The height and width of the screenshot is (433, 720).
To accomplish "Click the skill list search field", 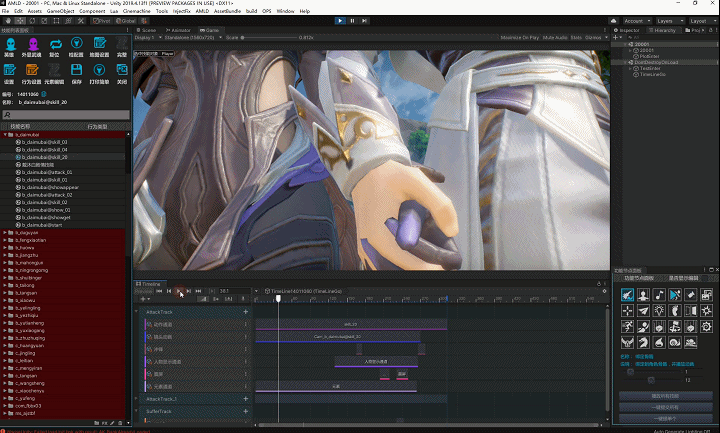I will point(66,114).
